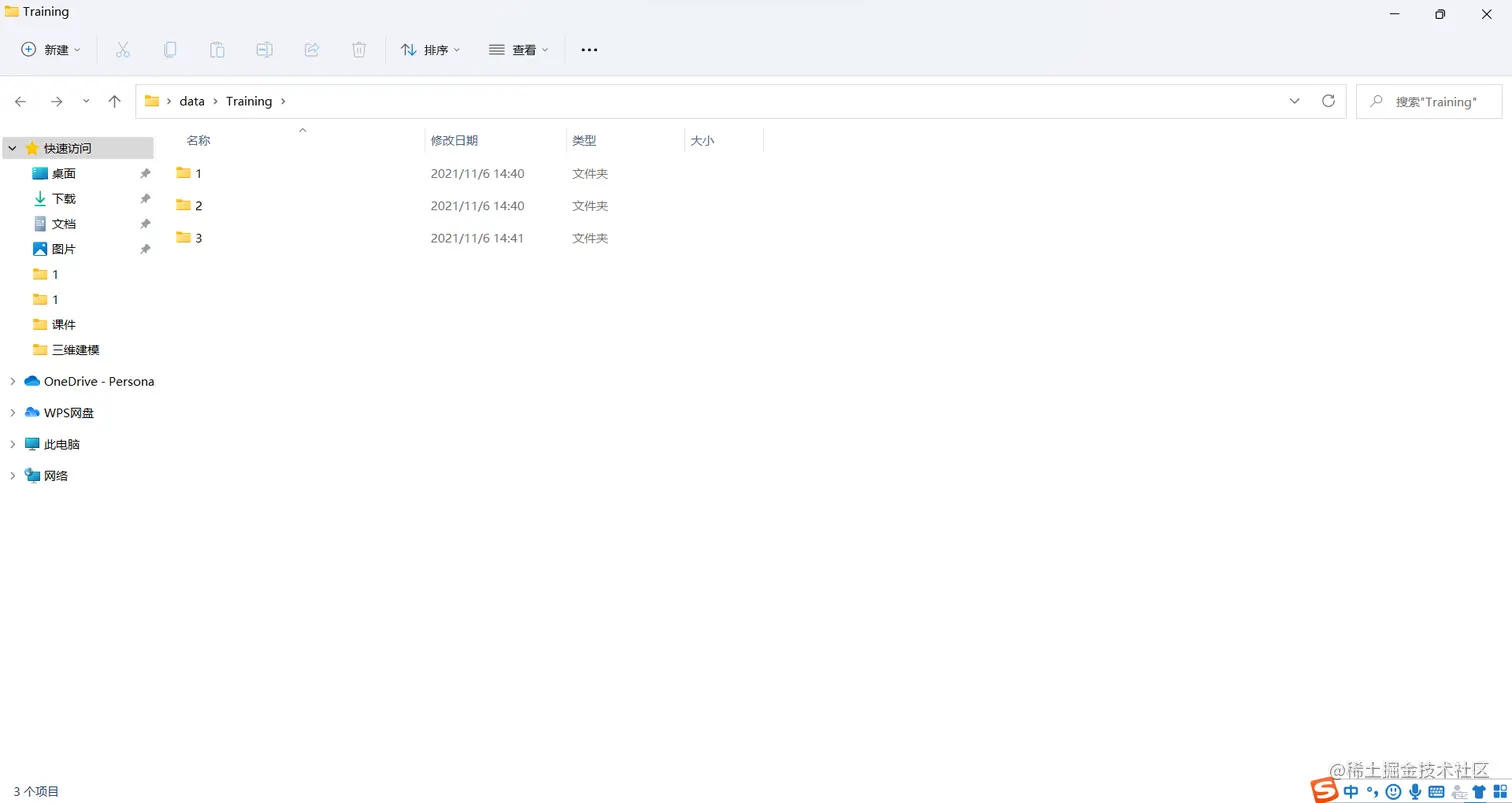Viewport: 1512px width, 803px height.
Task: Unpin 桌面 using its pin icon
Action: click(145, 173)
